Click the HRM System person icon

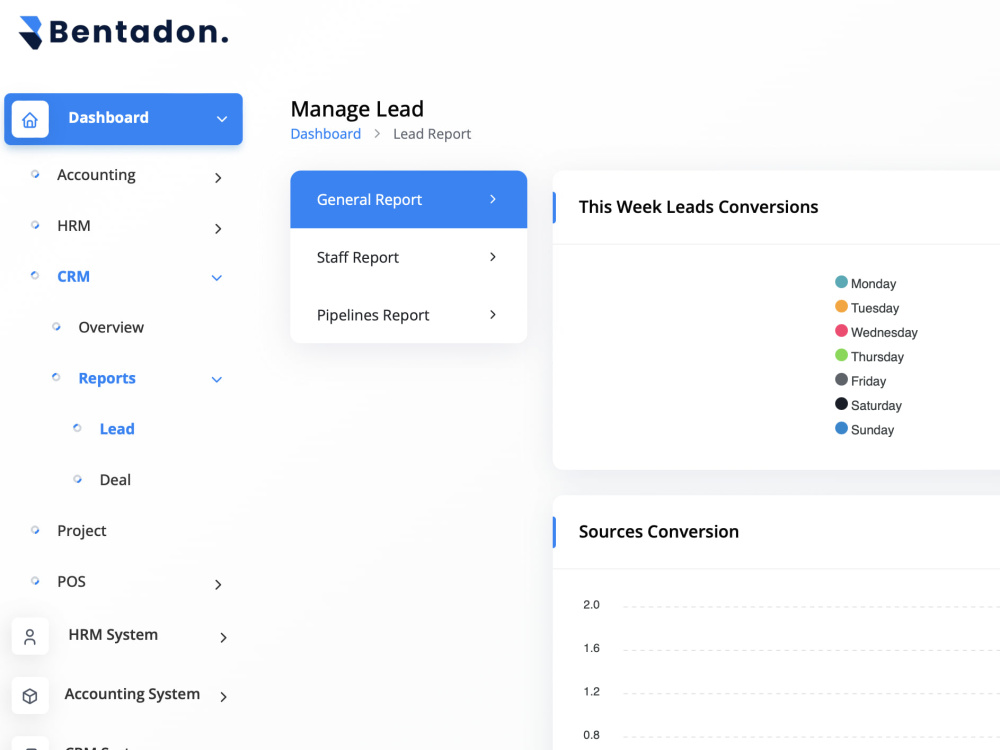pos(30,636)
